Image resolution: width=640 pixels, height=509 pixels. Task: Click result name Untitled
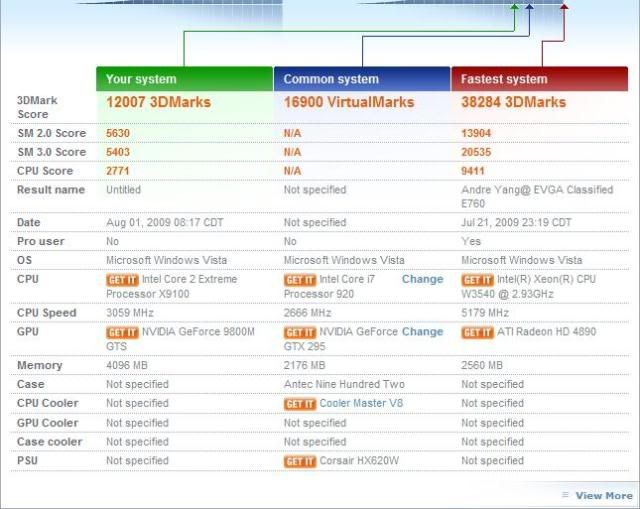click(123, 190)
